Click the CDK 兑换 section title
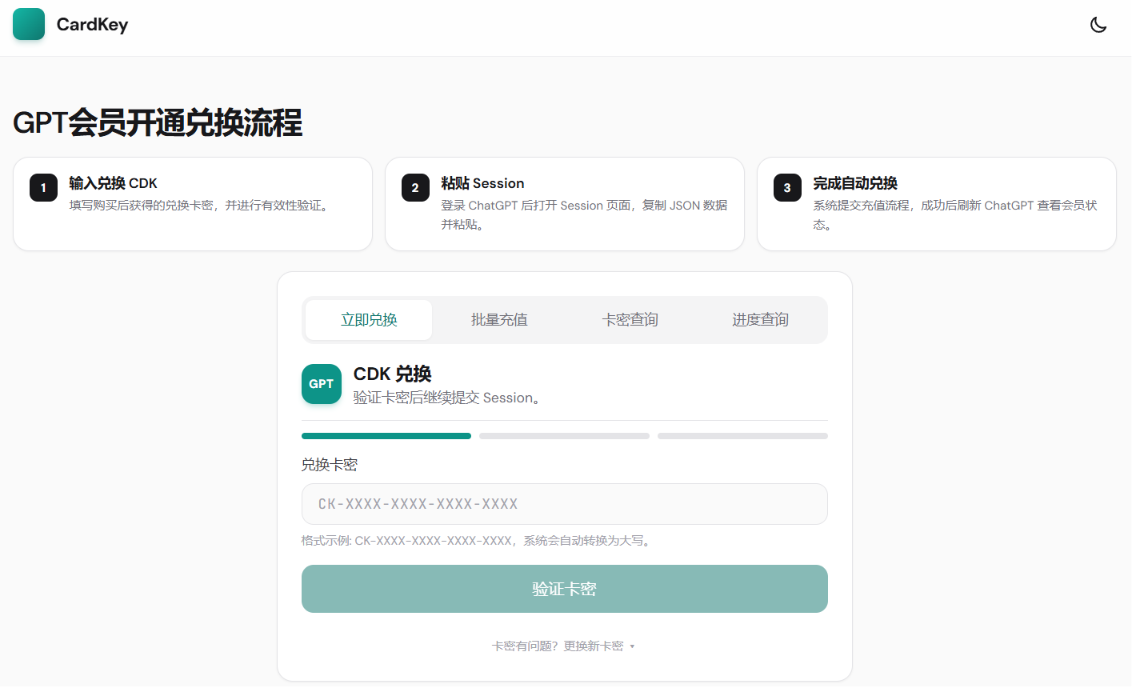The image size is (1132, 687). click(x=392, y=374)
